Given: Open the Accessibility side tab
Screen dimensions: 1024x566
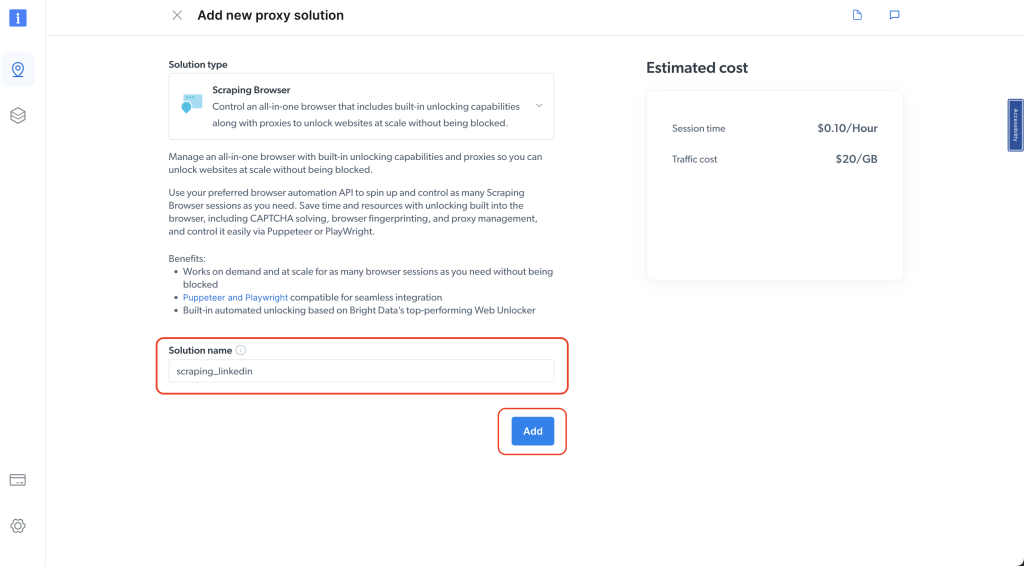Looking at the screenshot, I should (x=1015, y=125).
